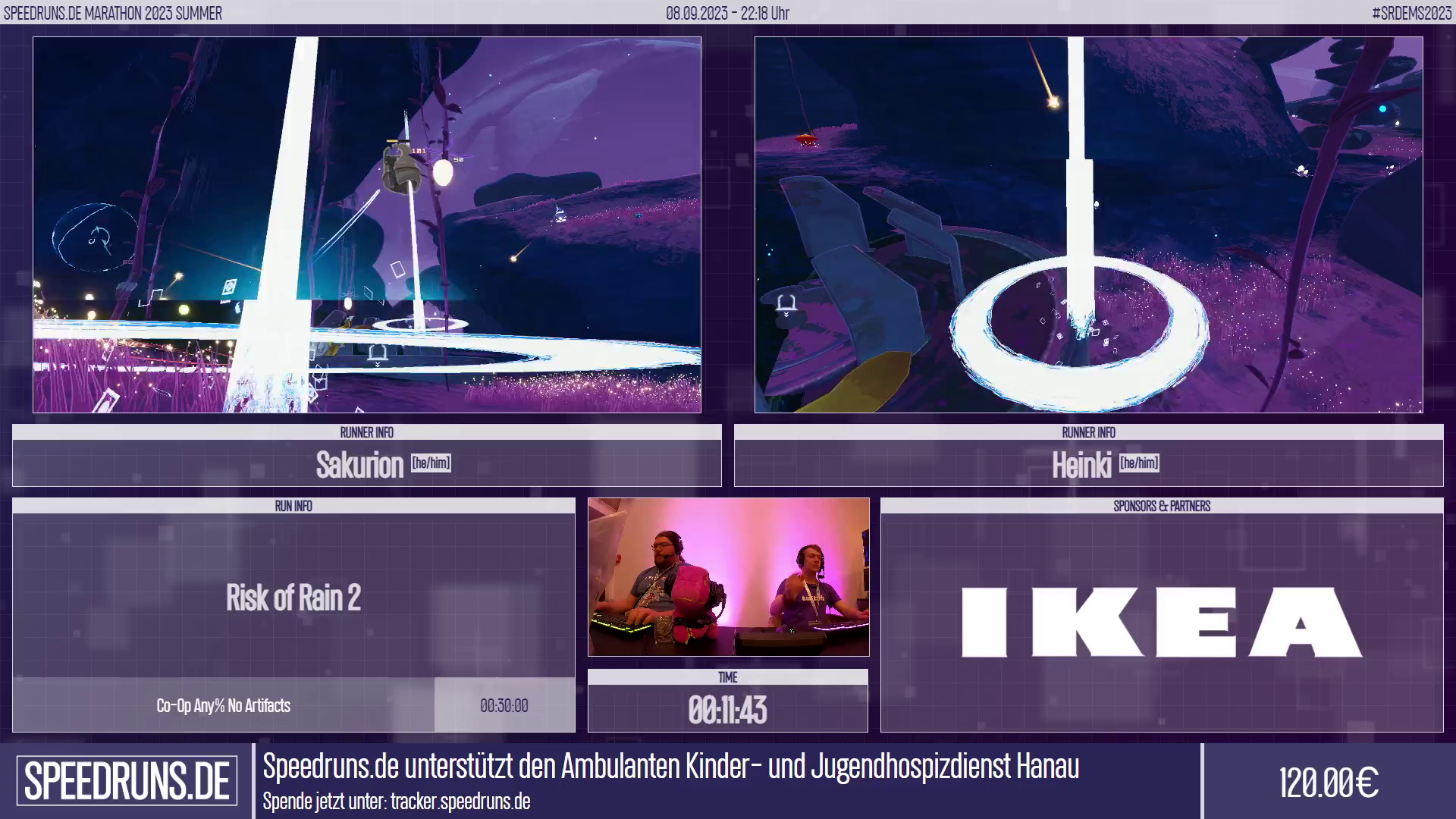
Task: Click the he/him badge next to Heinki
Action: tap(1139, 463)
